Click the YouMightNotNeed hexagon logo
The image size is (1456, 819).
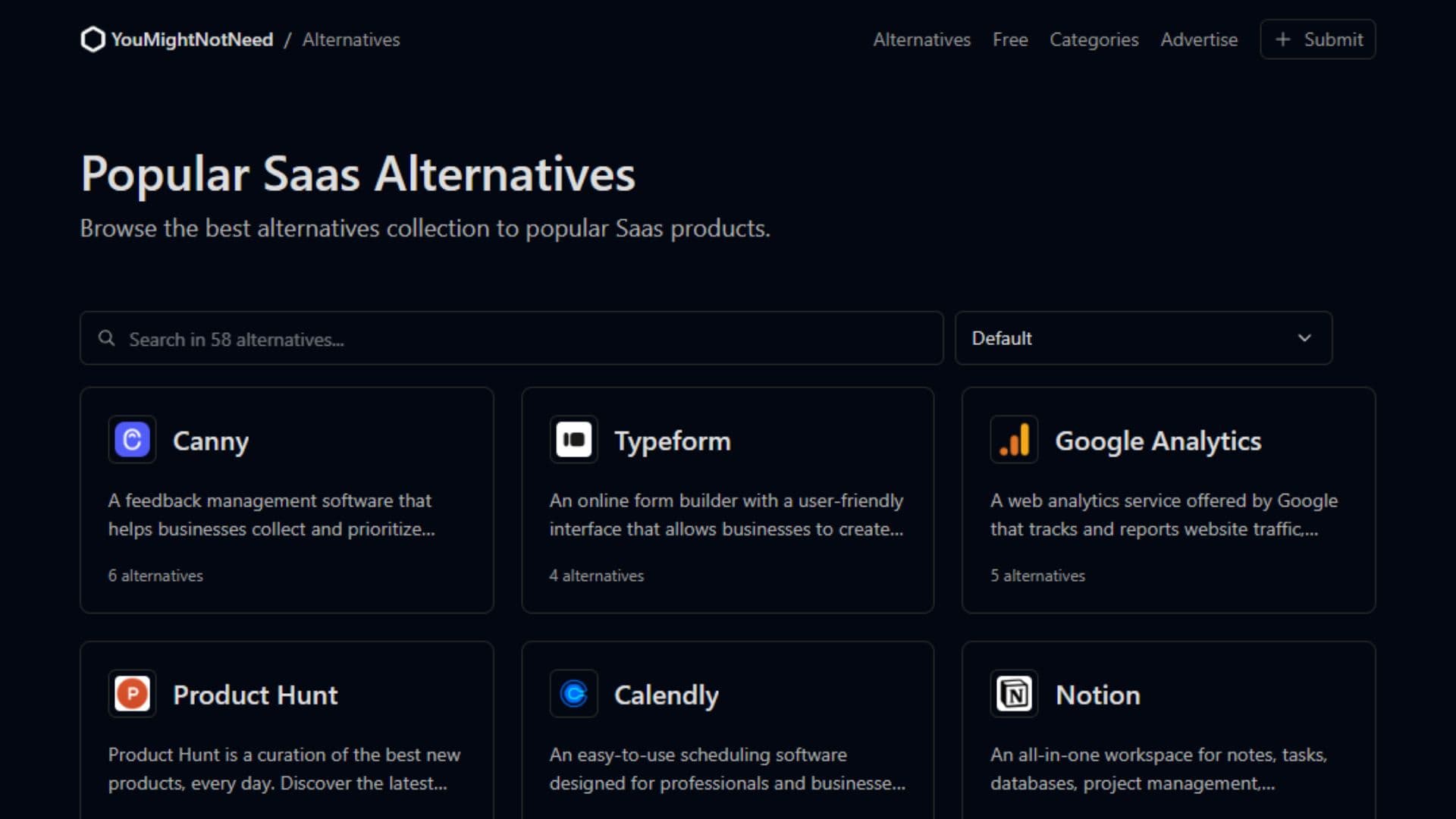coord(93,39)
